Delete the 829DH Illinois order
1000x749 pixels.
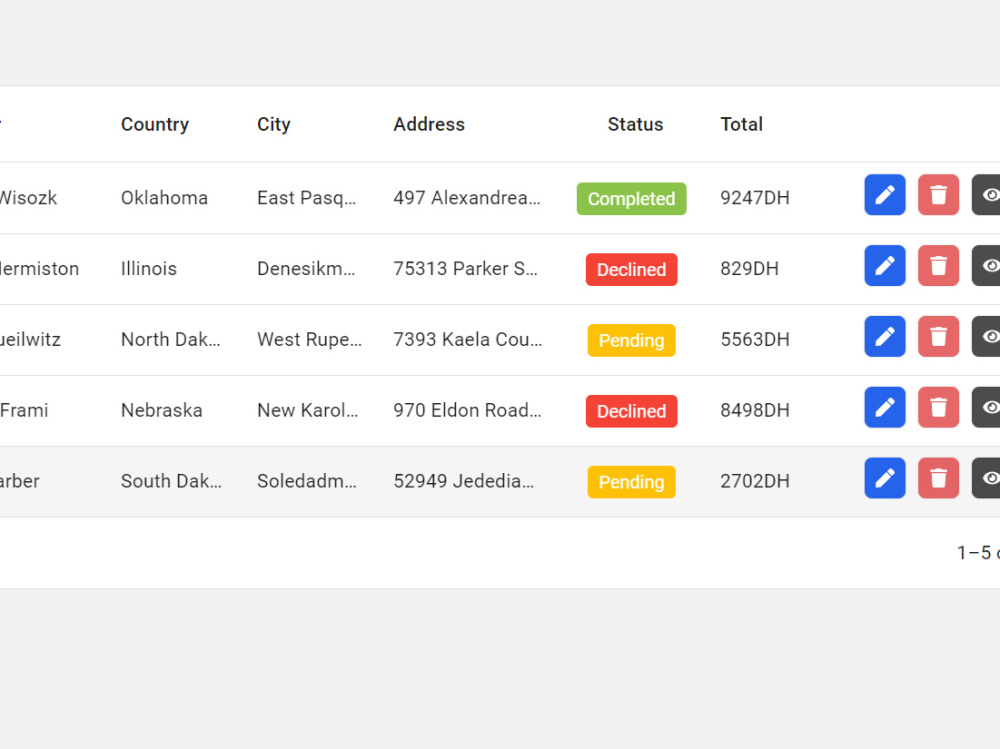coord(938,265)
